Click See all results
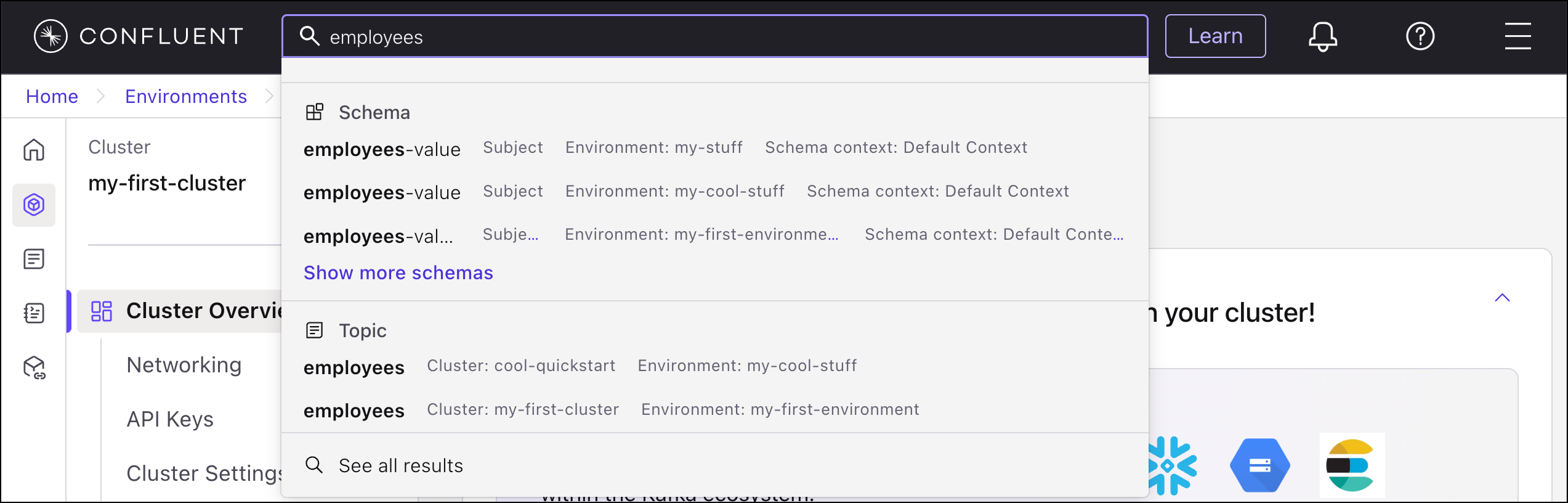The width and height of the screenshot is (1568, 503). point(400,465)
